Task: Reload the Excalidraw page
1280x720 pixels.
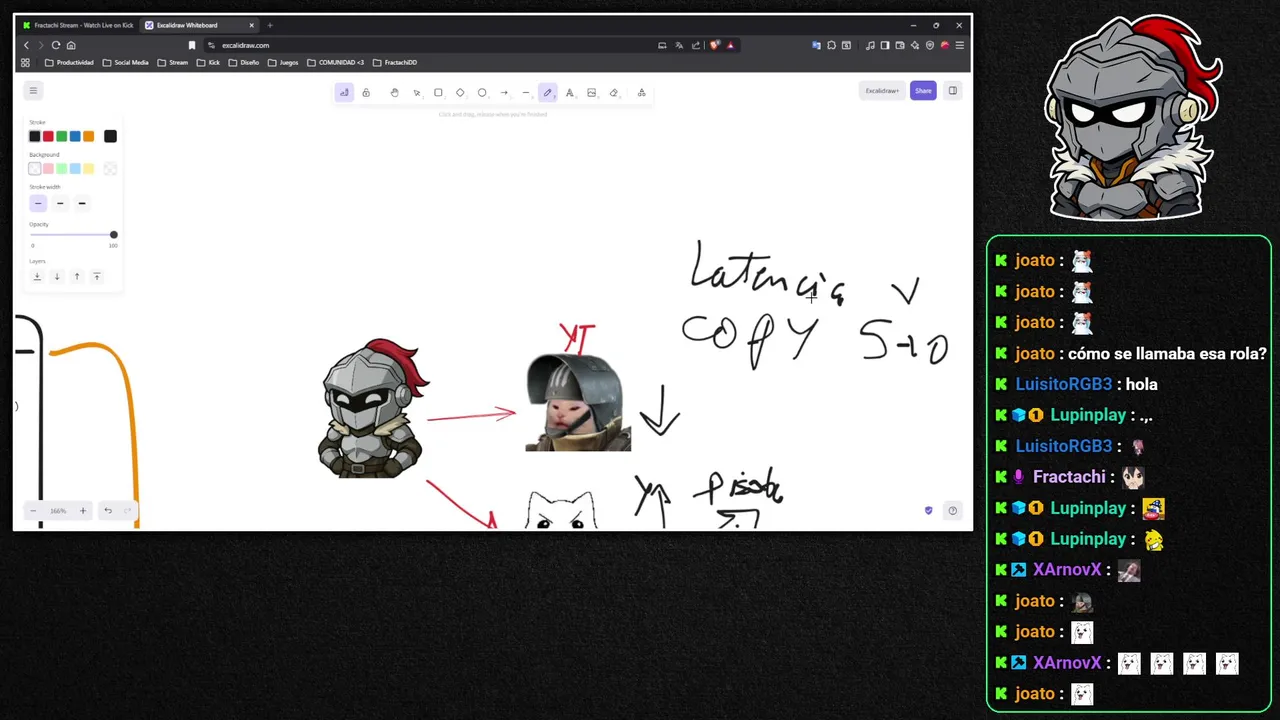Action: (x=56, y=45)
